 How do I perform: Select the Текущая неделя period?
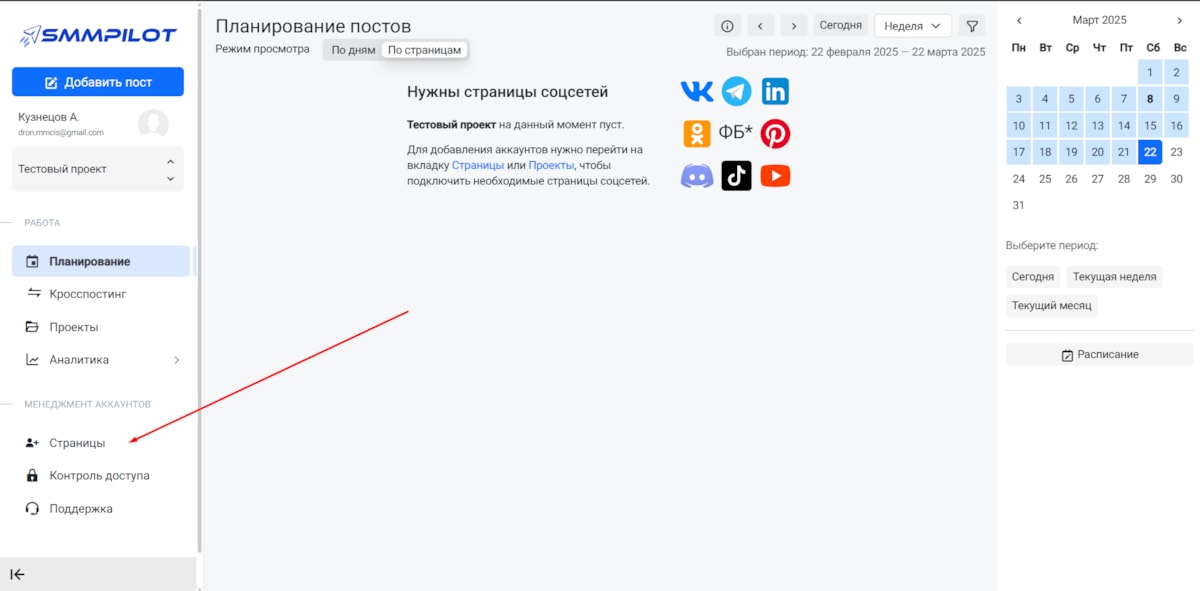coord(1114,277)
